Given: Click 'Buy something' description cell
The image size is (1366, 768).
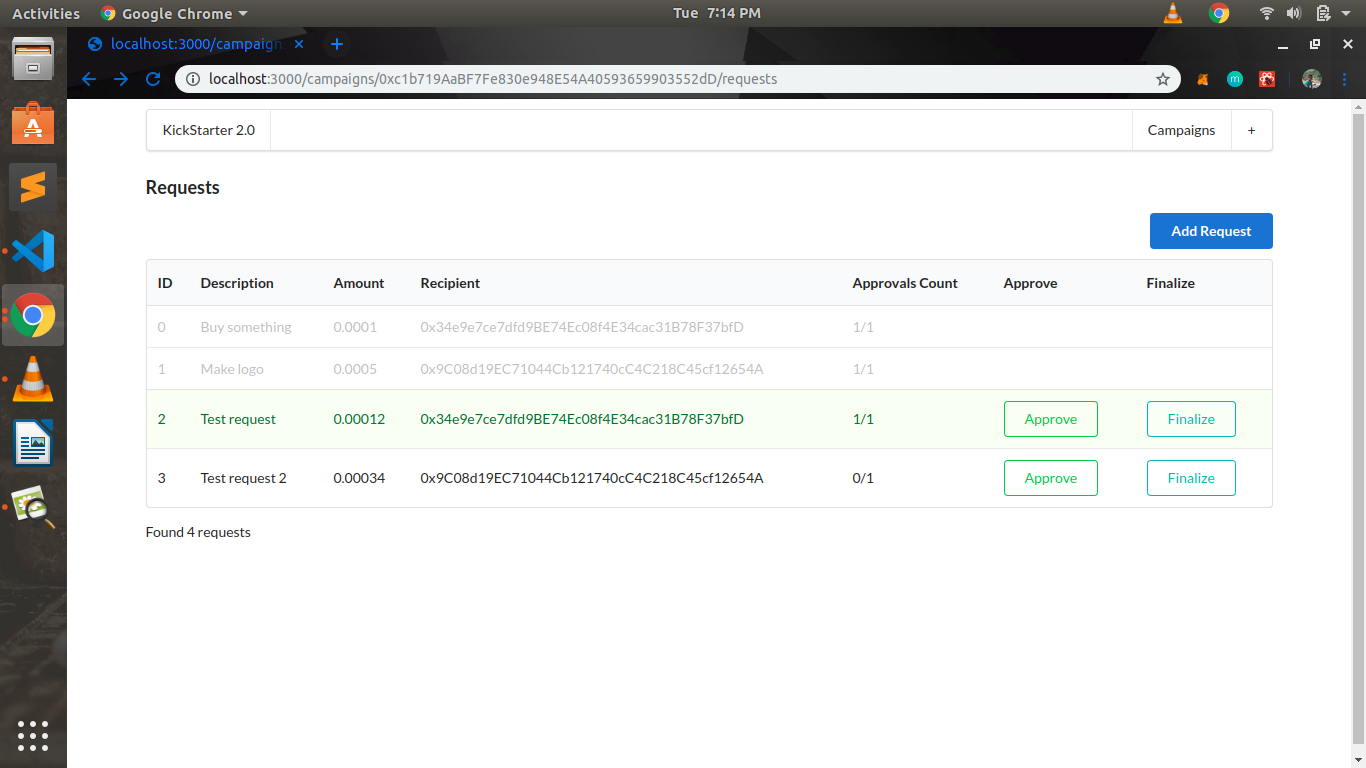Looking at the screenshot, I should pyautogui.click(x=246, y=327).
